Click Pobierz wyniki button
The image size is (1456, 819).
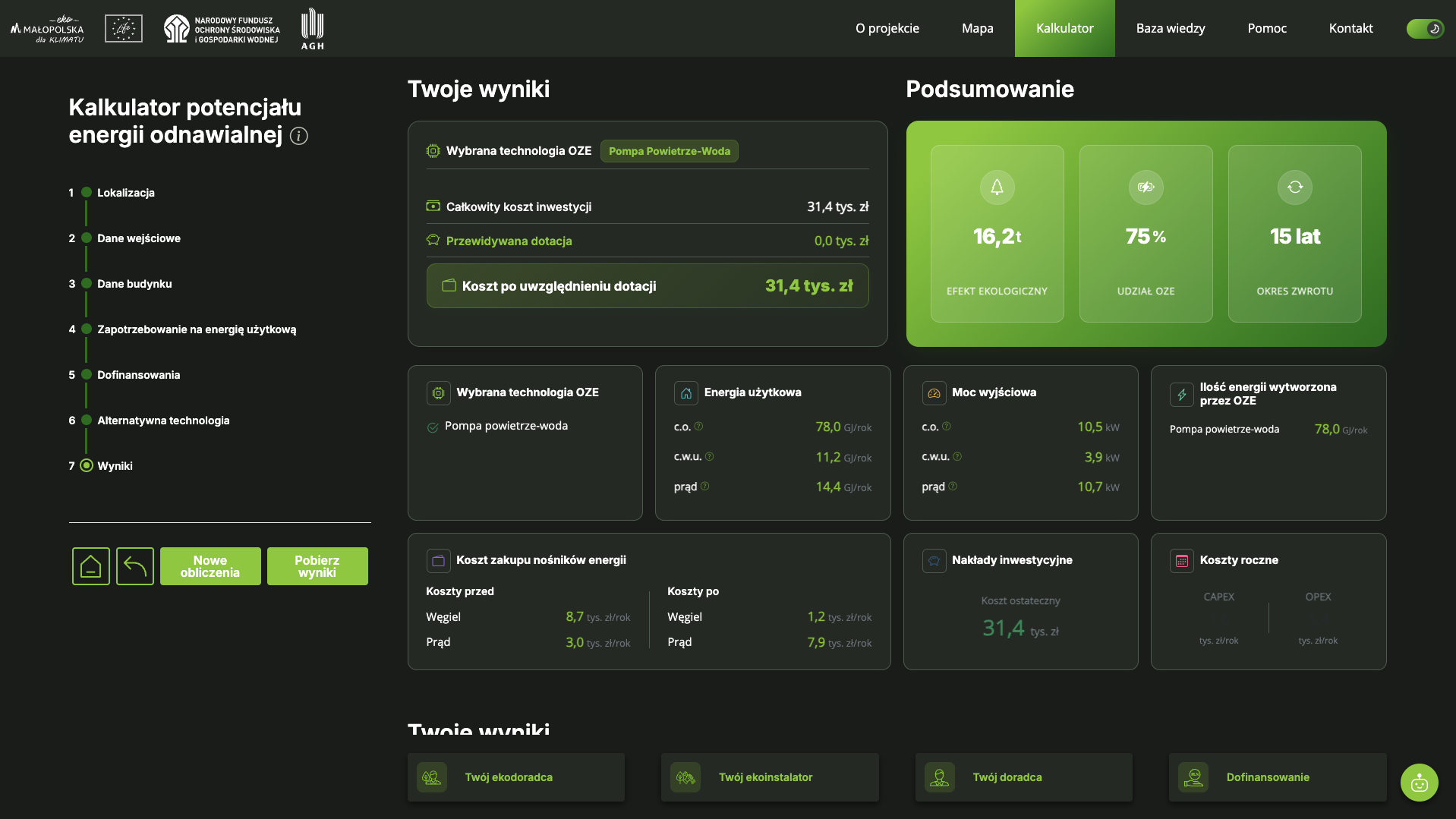coord(317,566)
